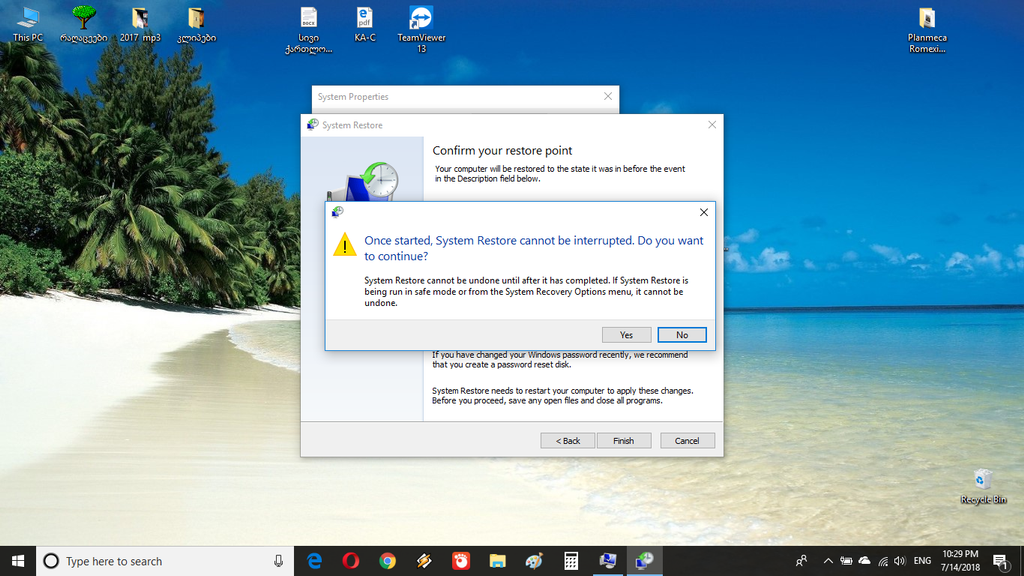The image size is (1024, 576).
Task: Confirm restore by clicking Yes
Action: click(626, 335)
